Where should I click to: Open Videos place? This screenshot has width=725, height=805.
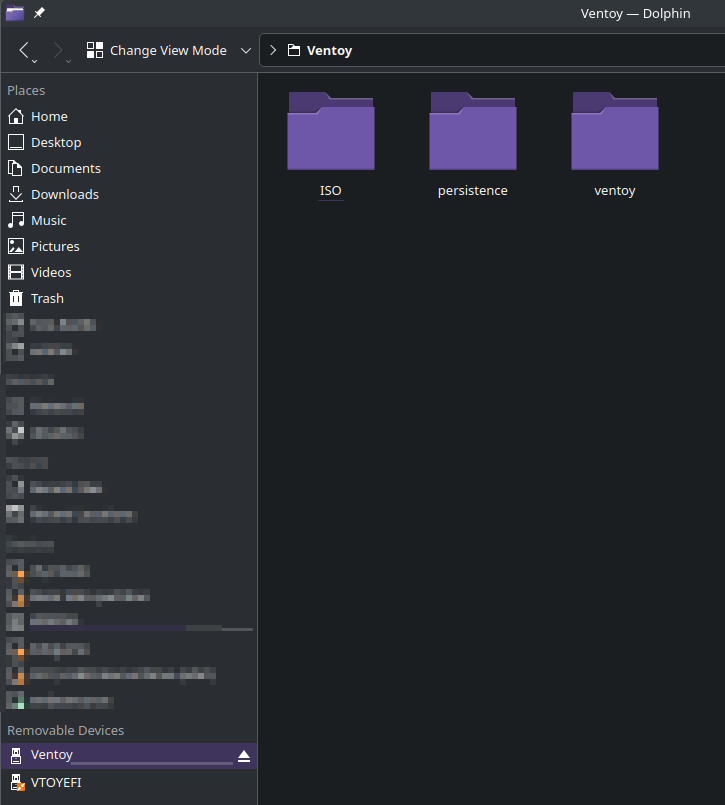51,272
